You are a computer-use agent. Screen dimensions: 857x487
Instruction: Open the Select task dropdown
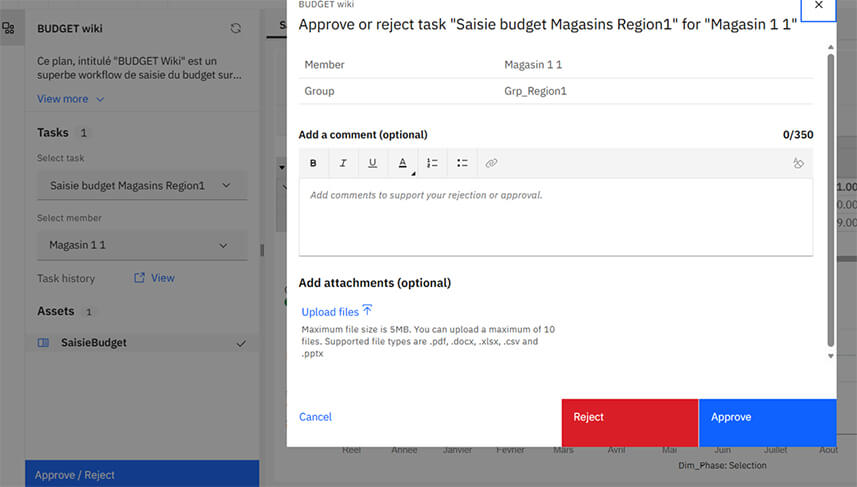click(142, 185)
